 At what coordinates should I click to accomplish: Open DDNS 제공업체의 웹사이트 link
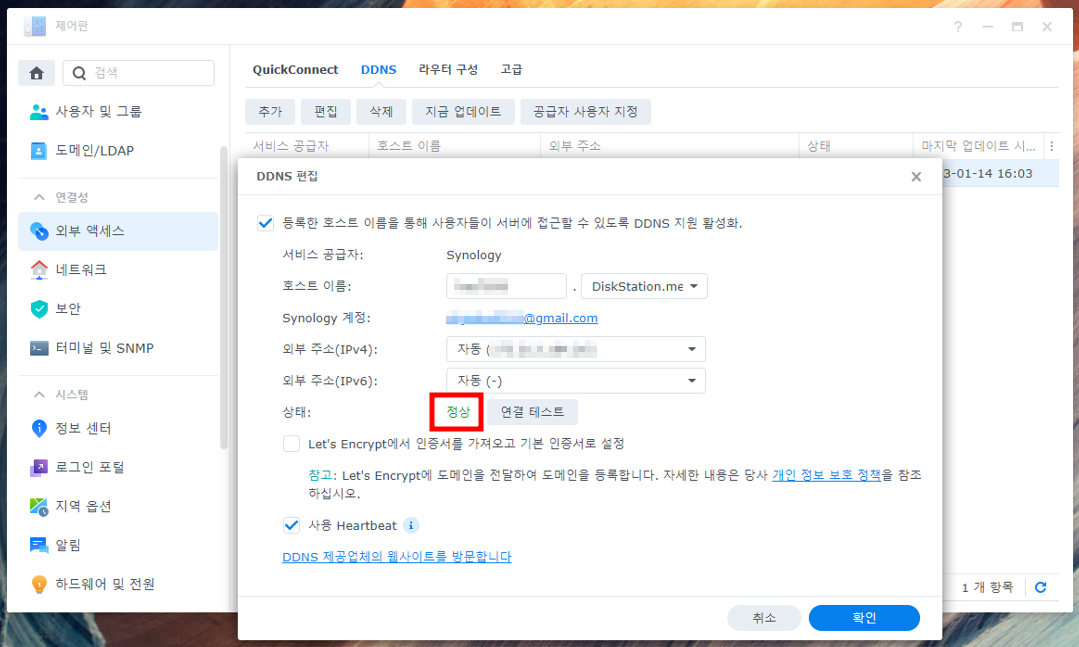396,556
